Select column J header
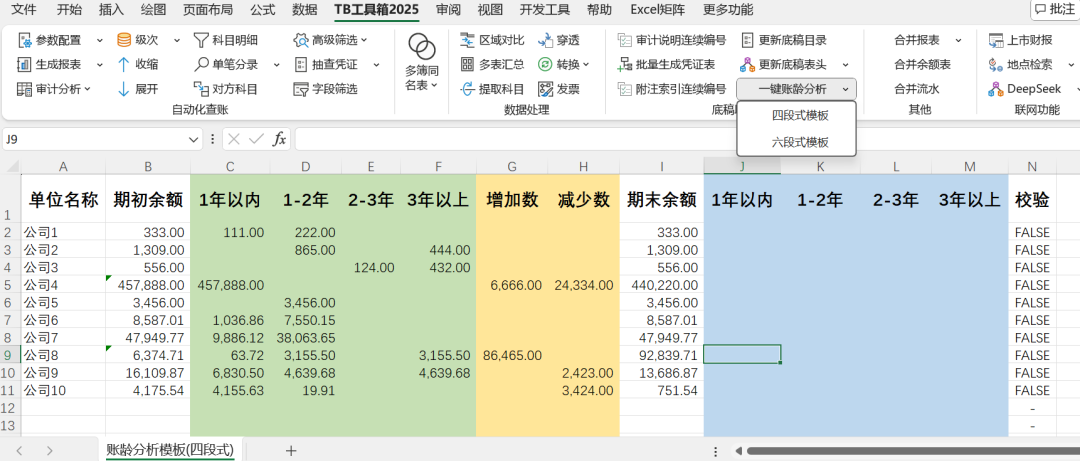1080x461 pixels. (x=742, y=166)
